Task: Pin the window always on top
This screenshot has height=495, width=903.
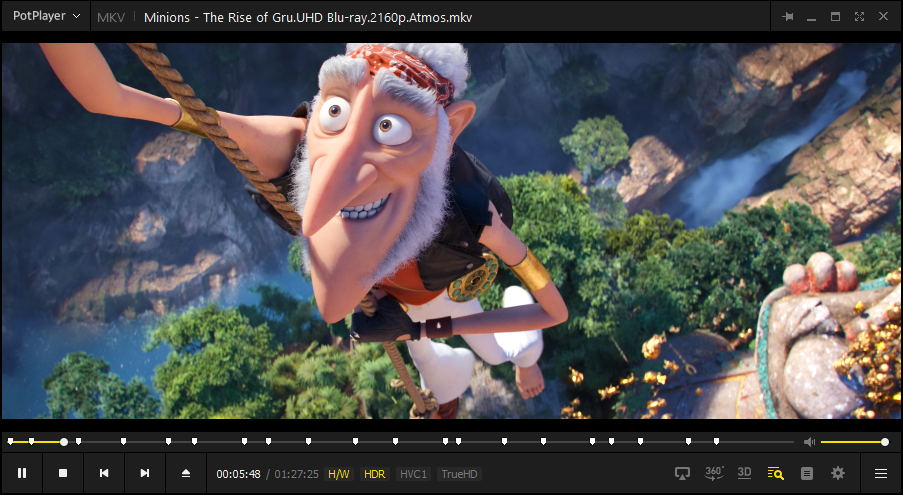Action: pyautogui.click(x=788, y=17)
